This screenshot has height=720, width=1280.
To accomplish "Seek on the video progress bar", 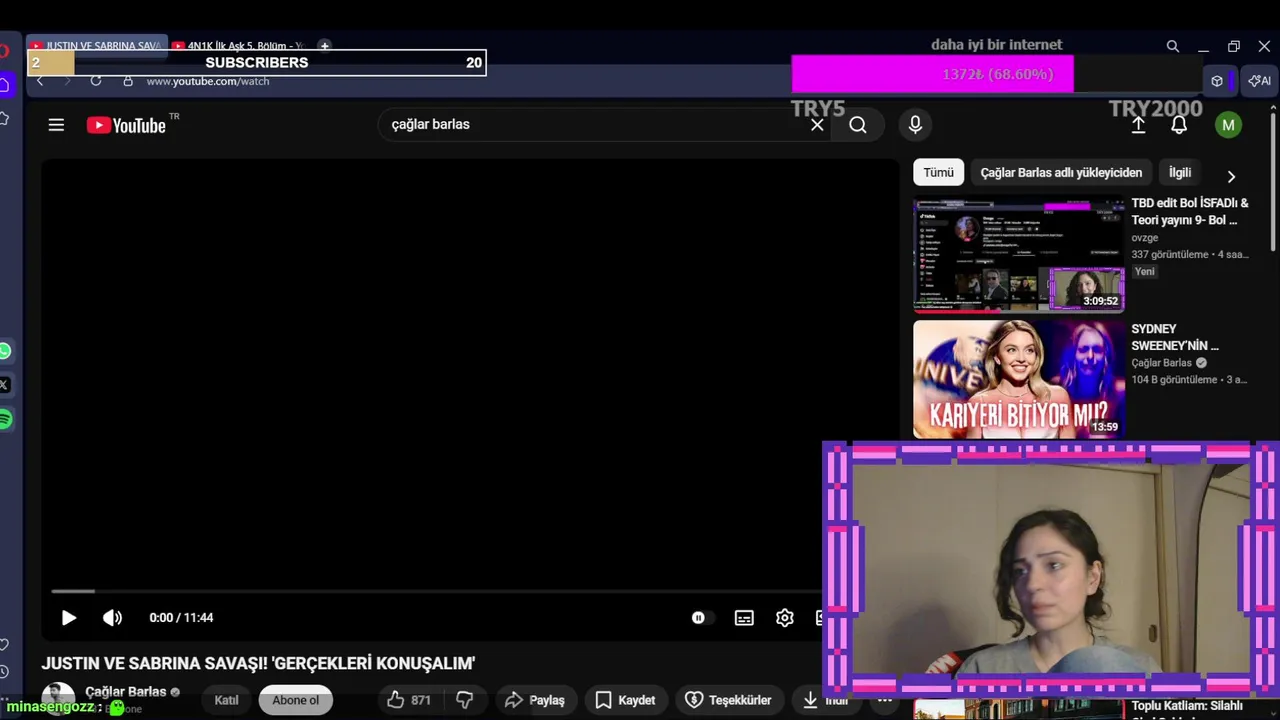I will point(436,591).
